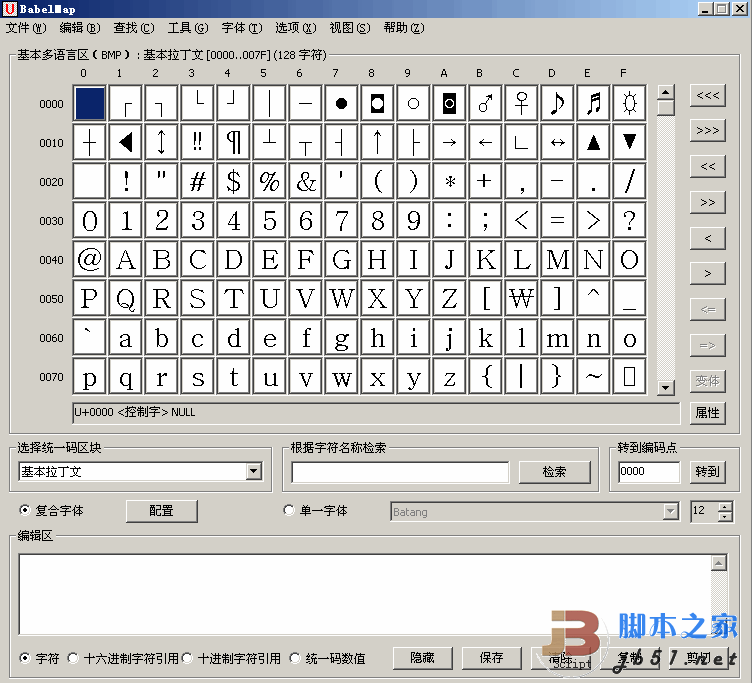
Task: Select the single eighth note character cell
Action: point(557,103)
